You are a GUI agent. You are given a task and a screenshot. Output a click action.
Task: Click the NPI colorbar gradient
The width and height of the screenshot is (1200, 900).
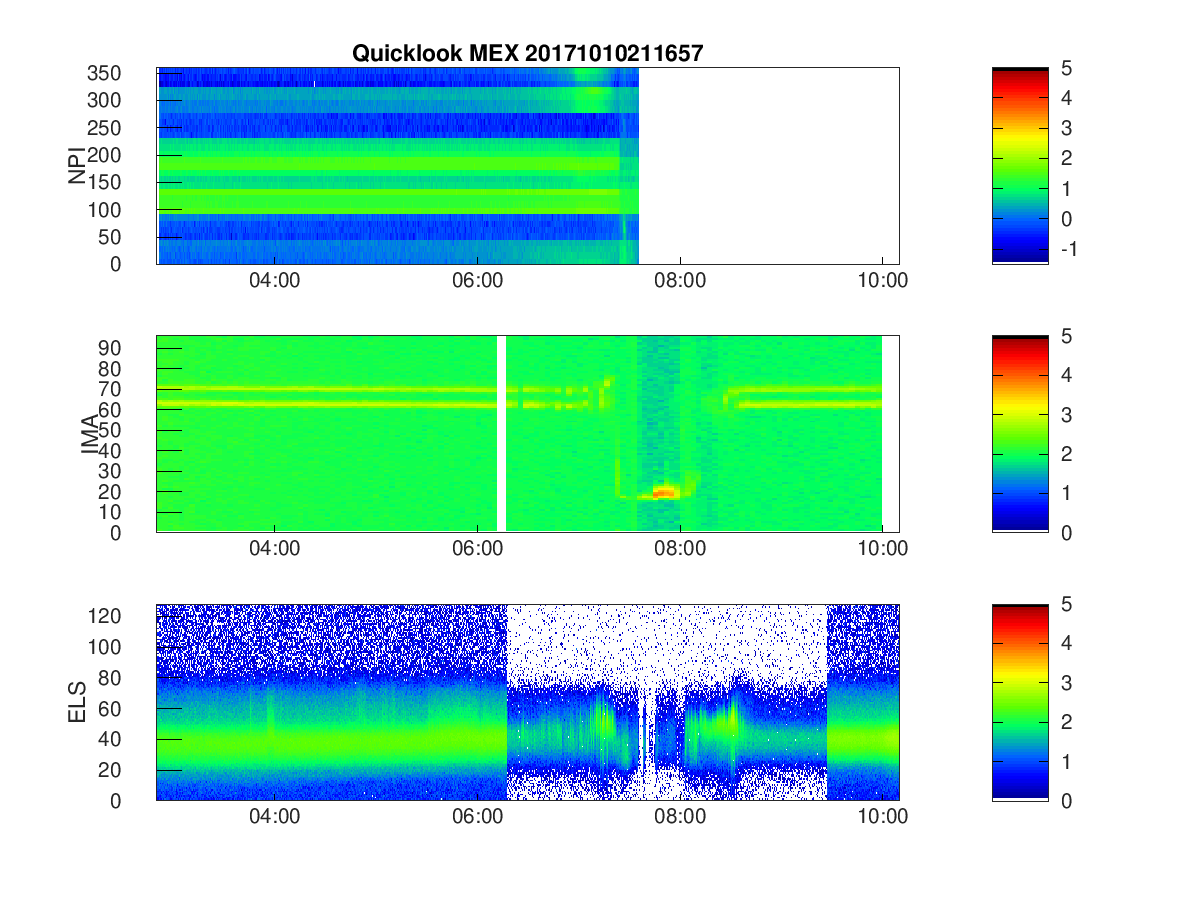1020,166
